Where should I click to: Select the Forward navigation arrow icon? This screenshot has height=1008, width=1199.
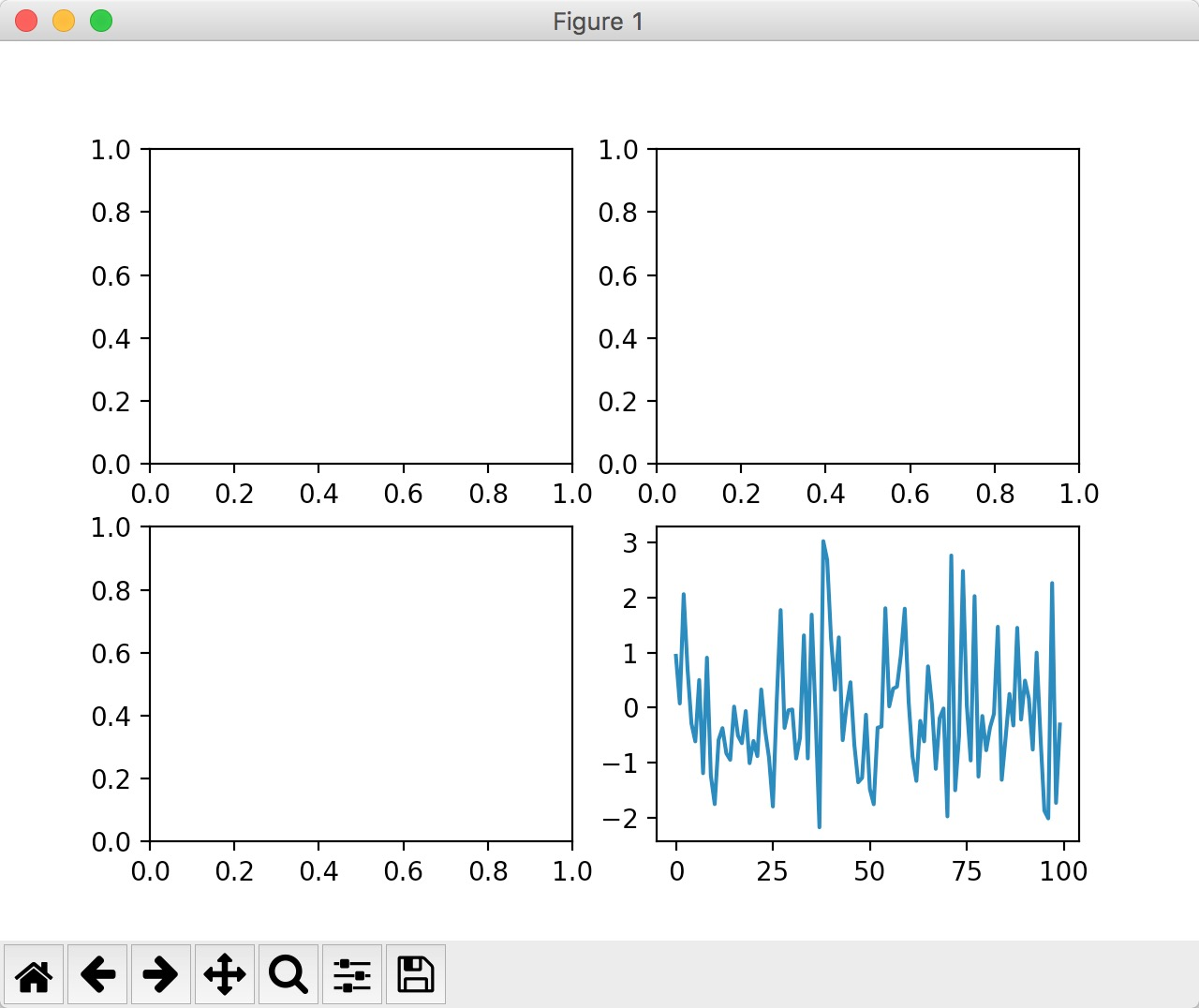coord(161,974)
